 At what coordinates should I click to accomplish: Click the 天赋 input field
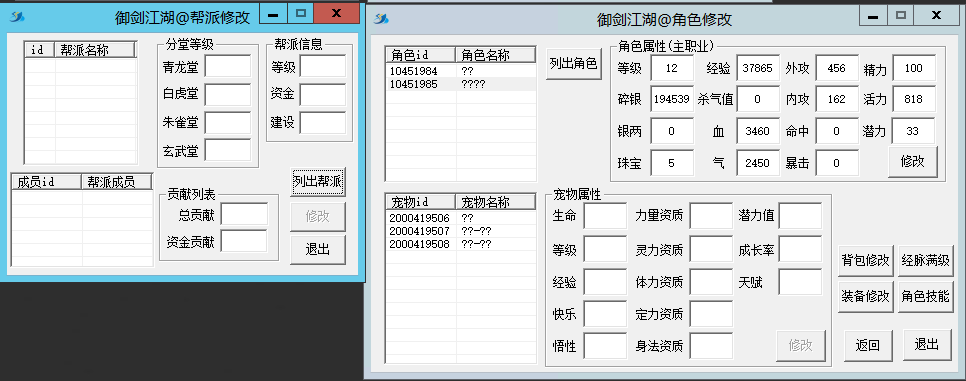coord(800,282)
